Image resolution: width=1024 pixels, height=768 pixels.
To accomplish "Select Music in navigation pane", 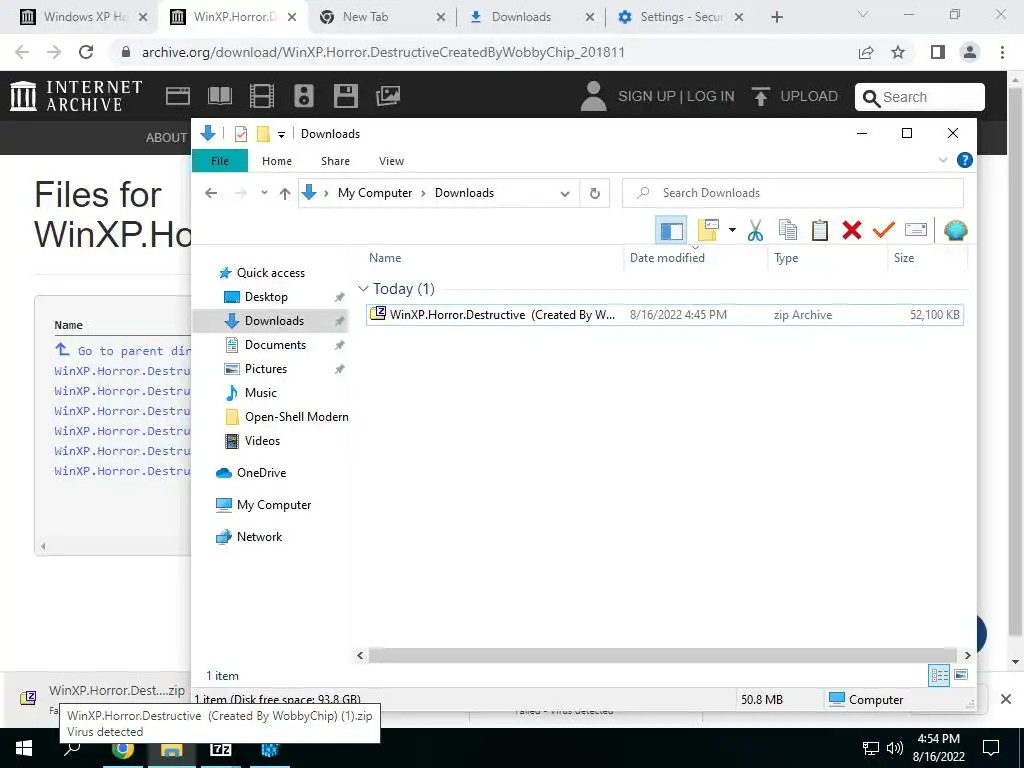I will 261,393.
